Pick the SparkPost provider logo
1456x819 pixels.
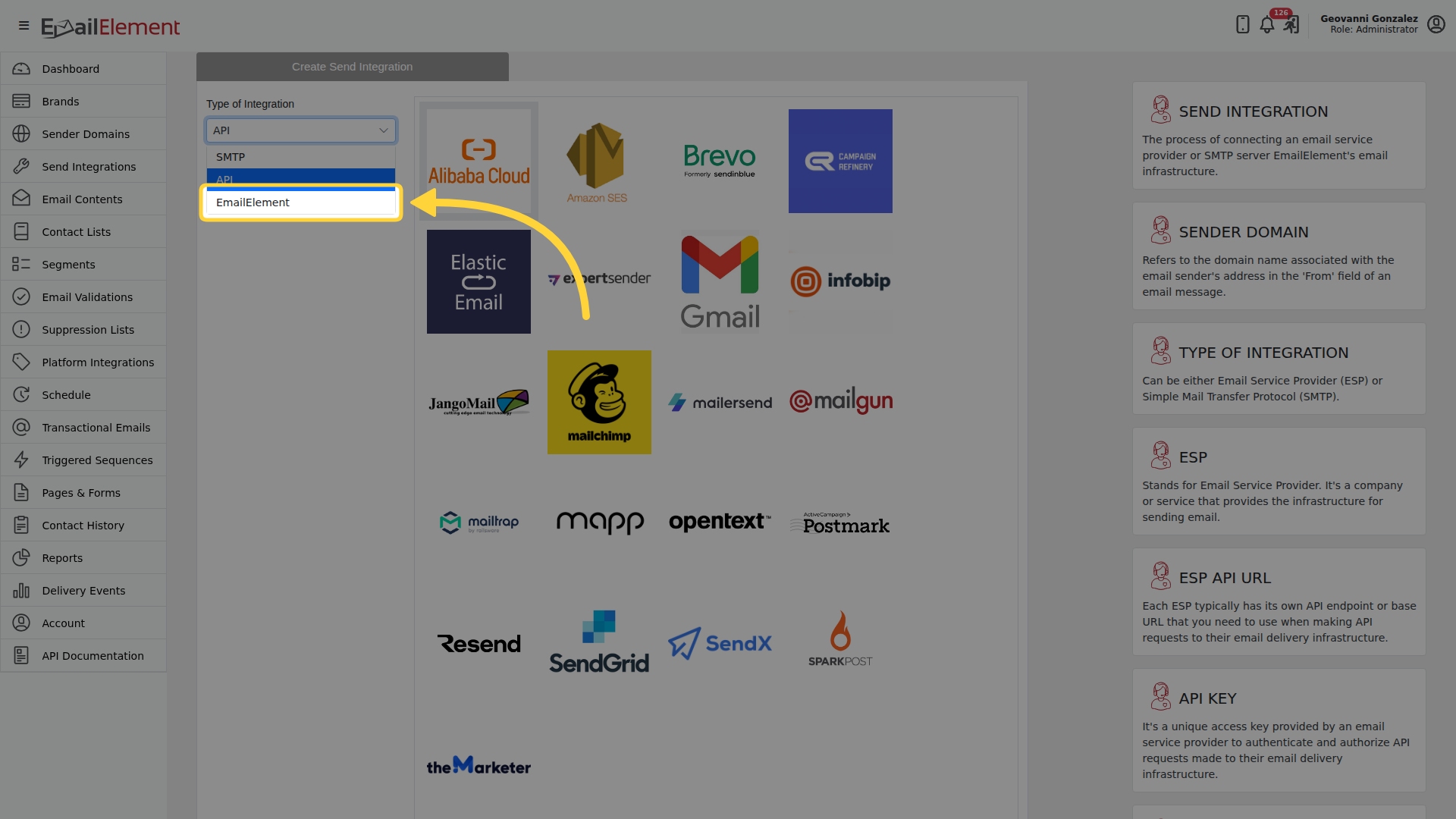tap(840, 639)
